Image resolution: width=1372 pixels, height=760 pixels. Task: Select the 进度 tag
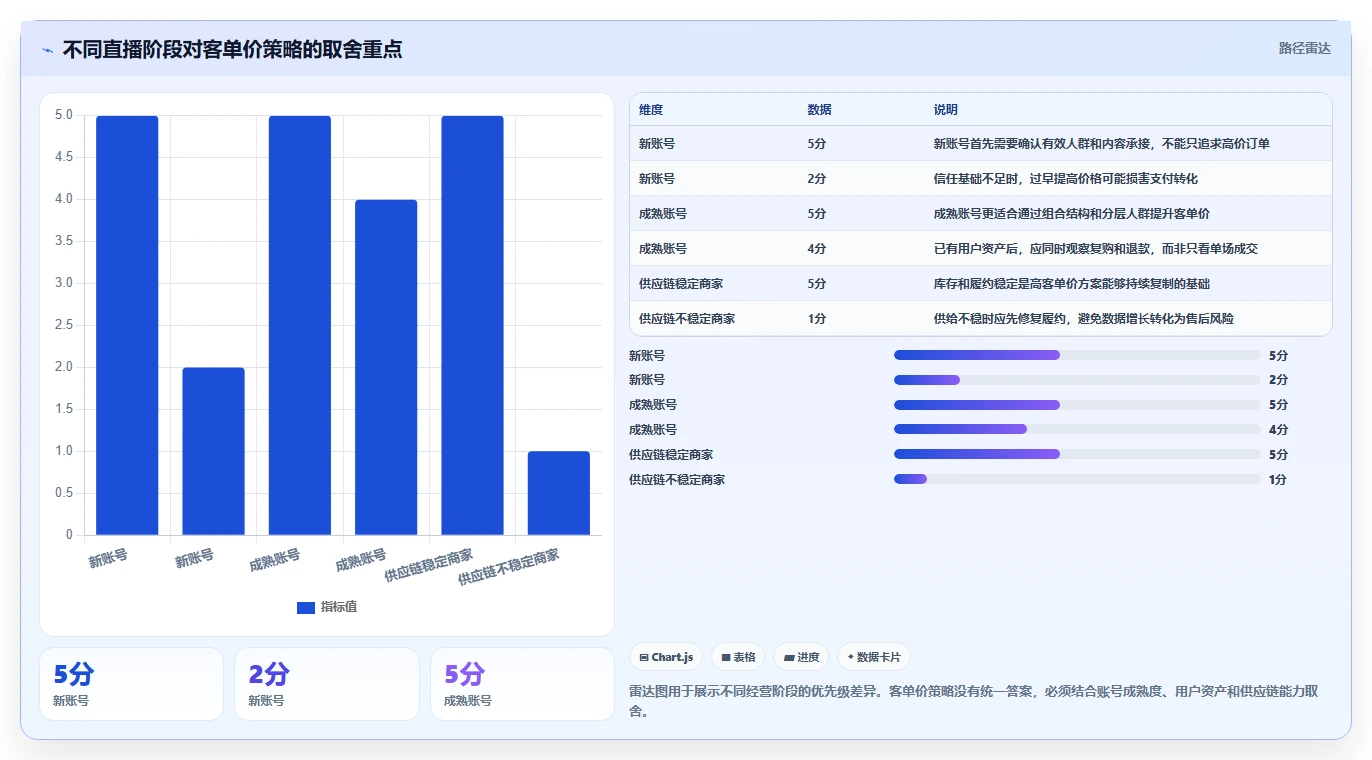coord(801,657)
